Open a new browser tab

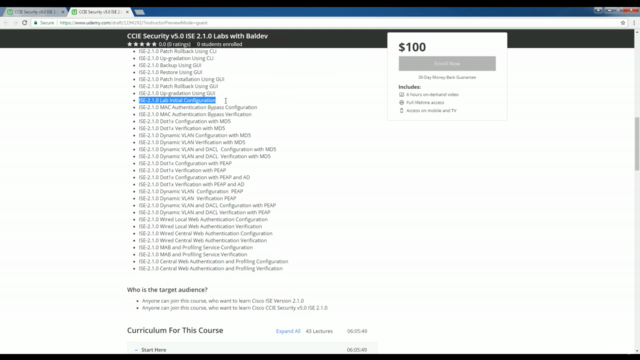(x=140, y=12)
